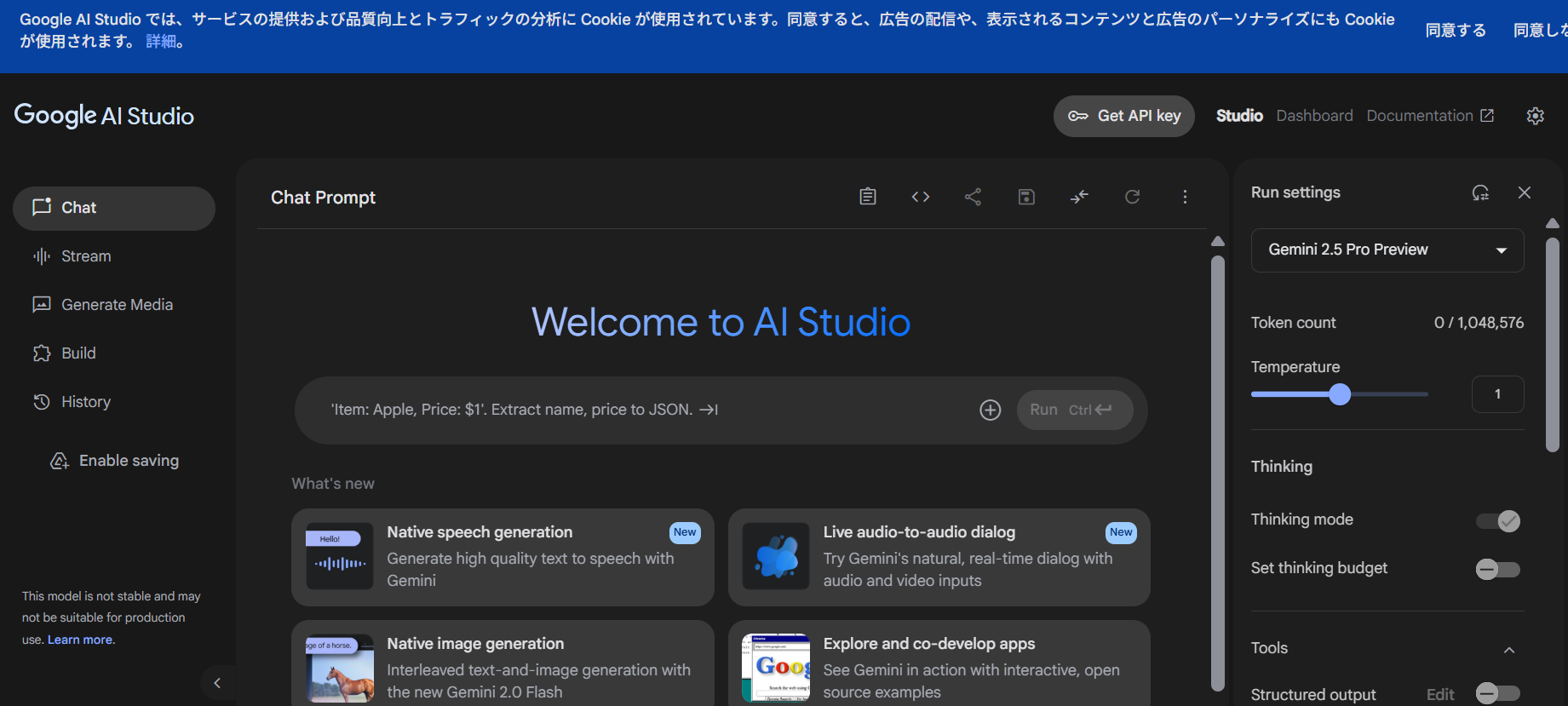Collapse the left sidebar with the chevron
Image resolution: width=1568 pixels, height=706 pixels.
click(x=217, y=683)
